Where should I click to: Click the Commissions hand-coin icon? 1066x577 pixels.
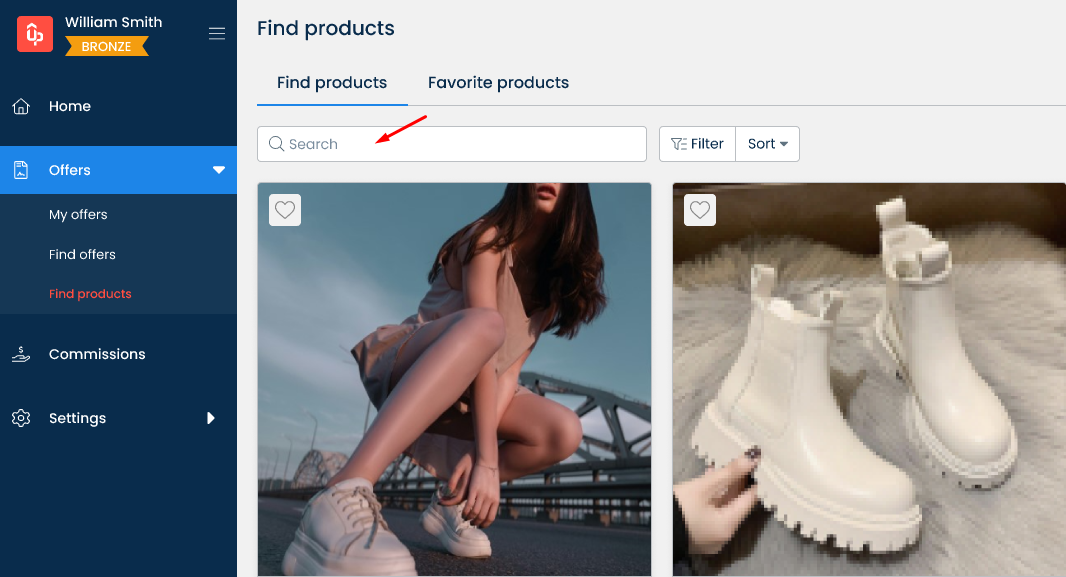click(21, 354)
